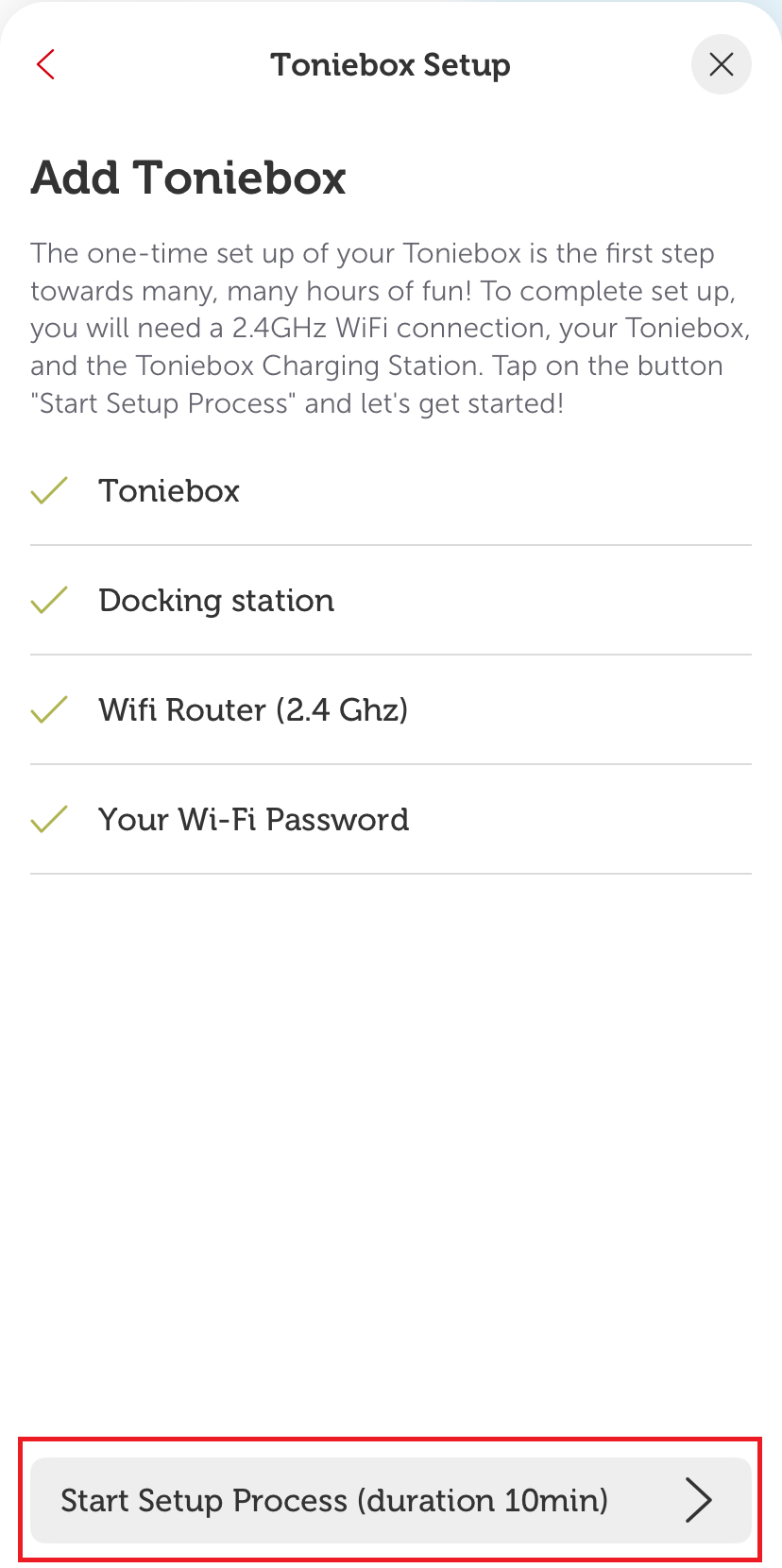Screen dimensions: 782x1568
Task: Click the checkmark beside Toniebox
Action: (x=49, y=490)
